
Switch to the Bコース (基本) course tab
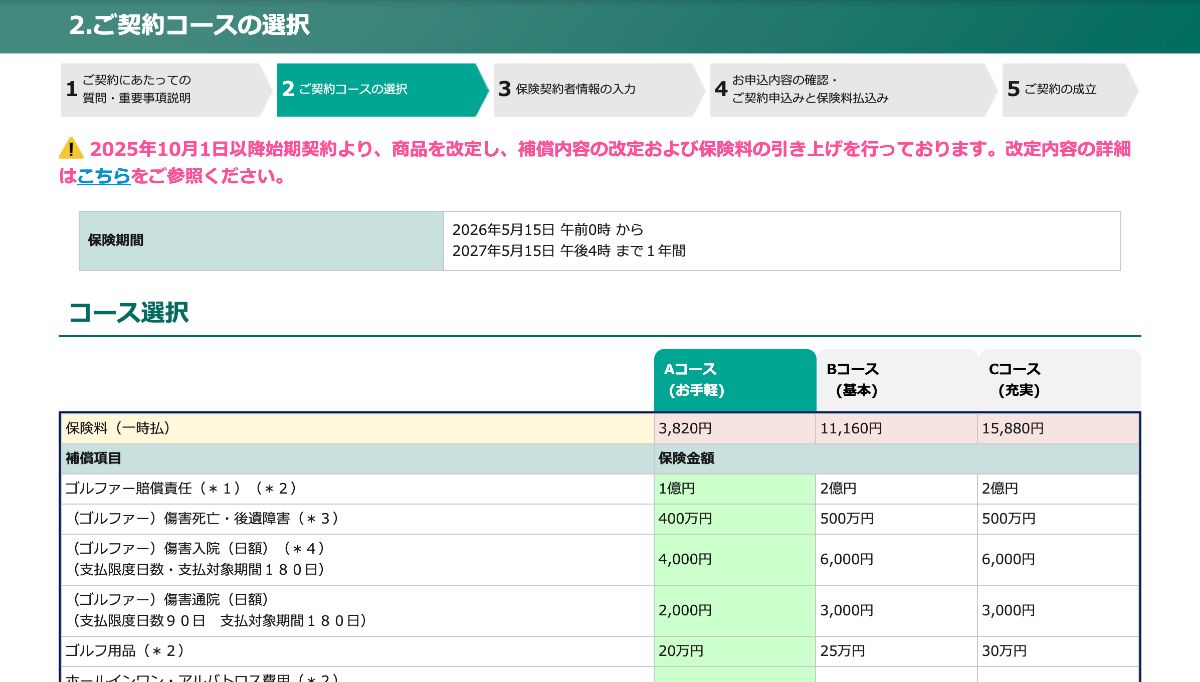[x=896, y=380]
